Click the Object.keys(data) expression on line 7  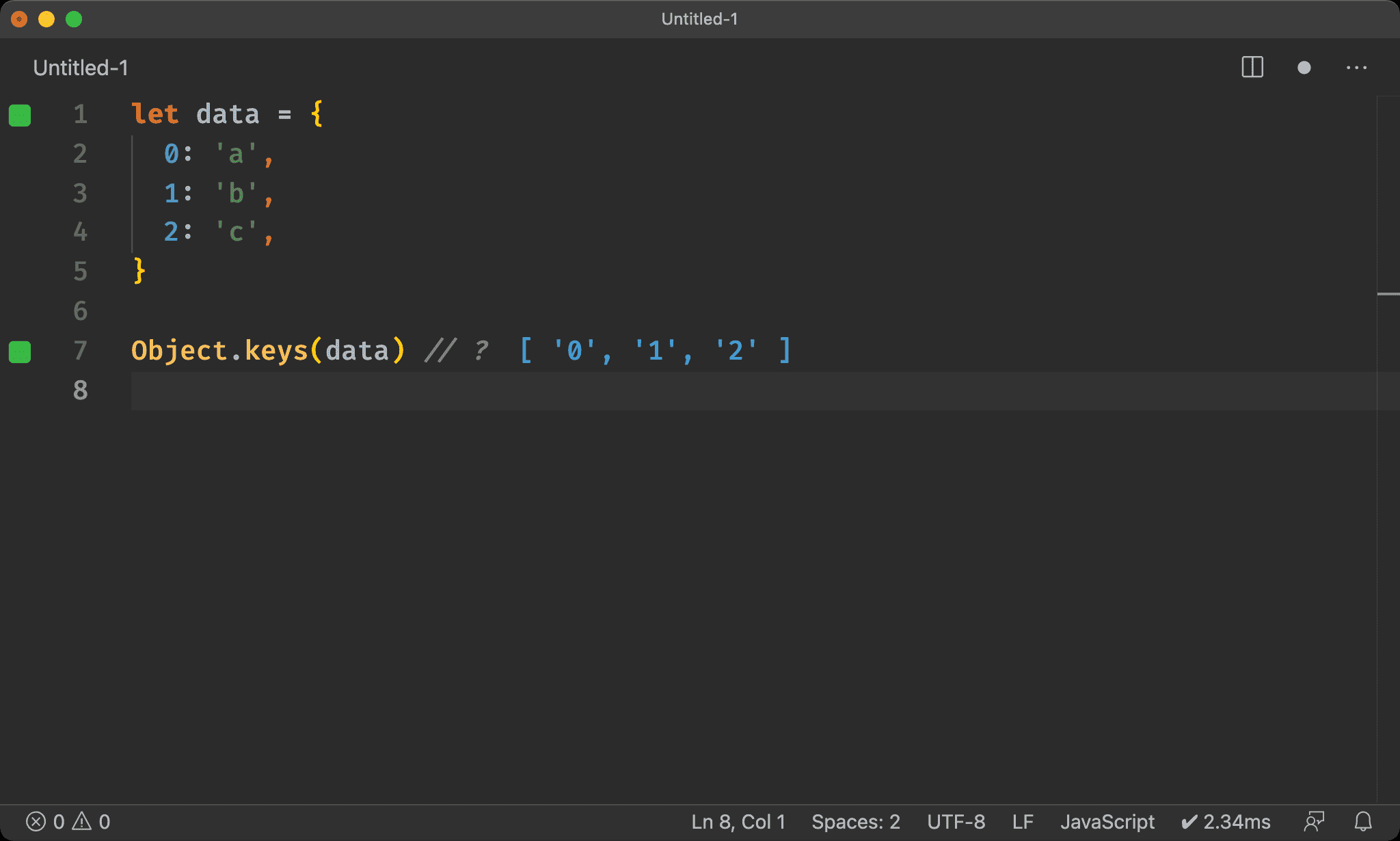[x=268, y=351]
